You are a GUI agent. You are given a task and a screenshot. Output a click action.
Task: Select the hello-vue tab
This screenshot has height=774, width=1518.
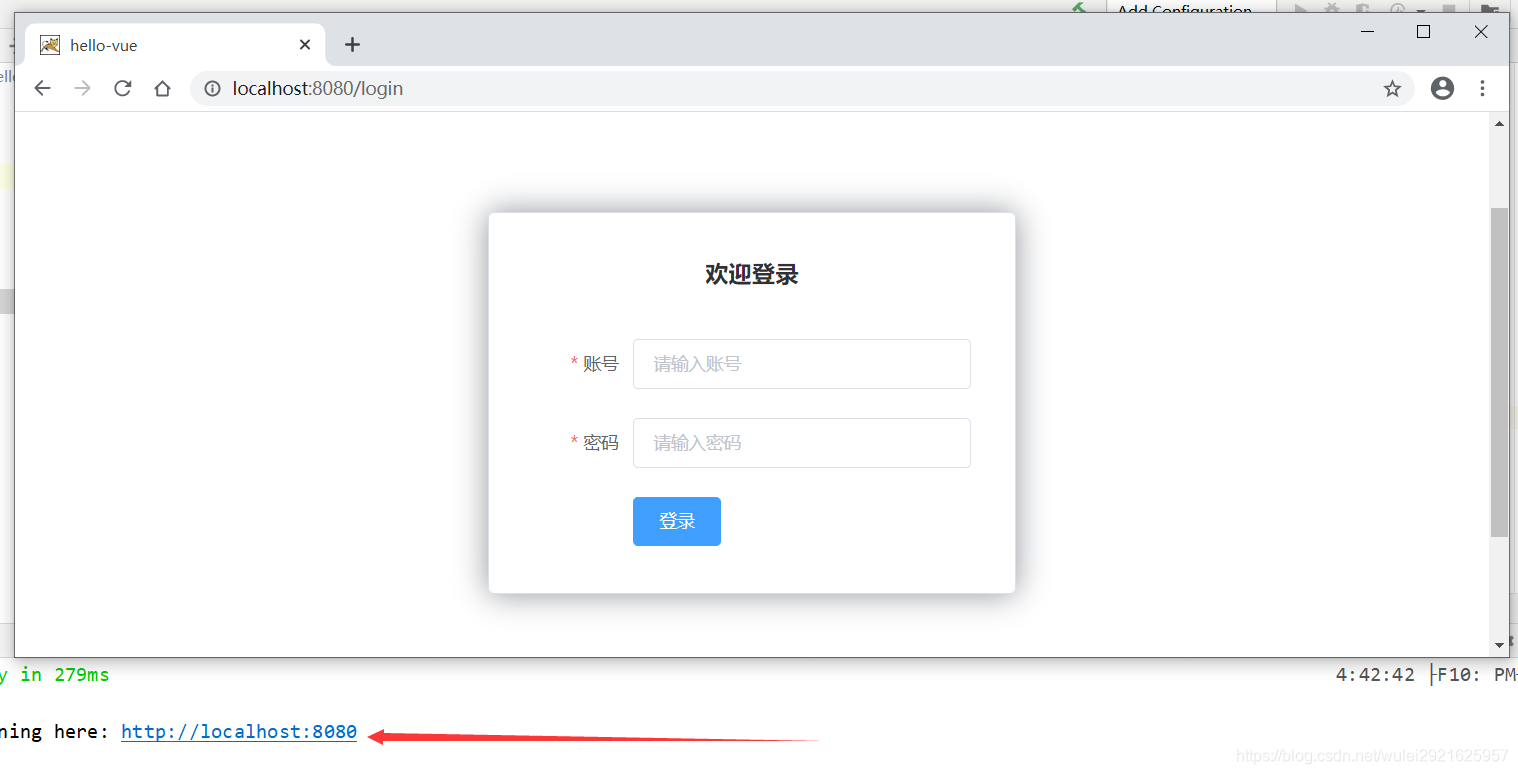click(175, 45)
